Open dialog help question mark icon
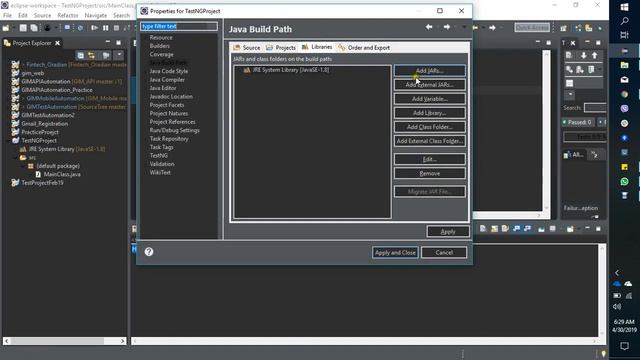Screen dimensions: 640x360 (x=149, y=252)
